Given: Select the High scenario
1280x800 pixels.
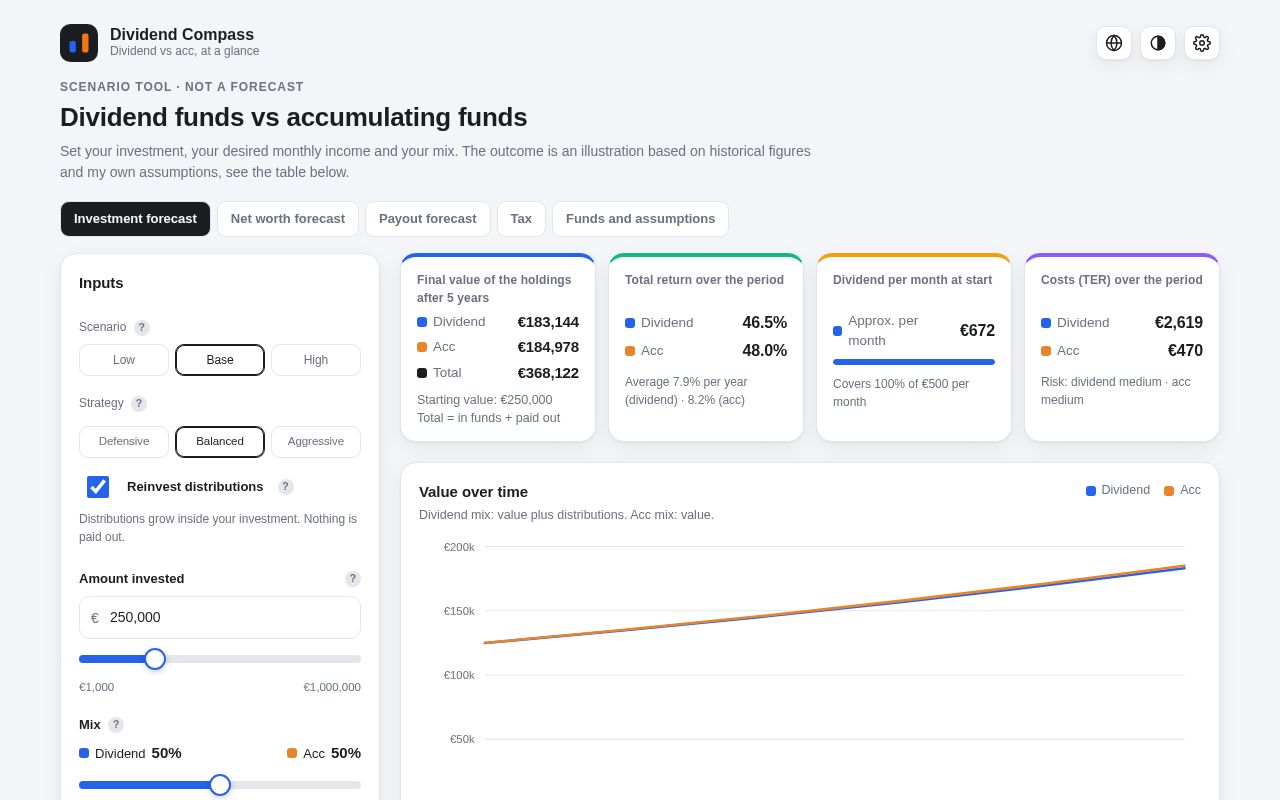Looking at the screenshot, I should [x=316, y=360].
